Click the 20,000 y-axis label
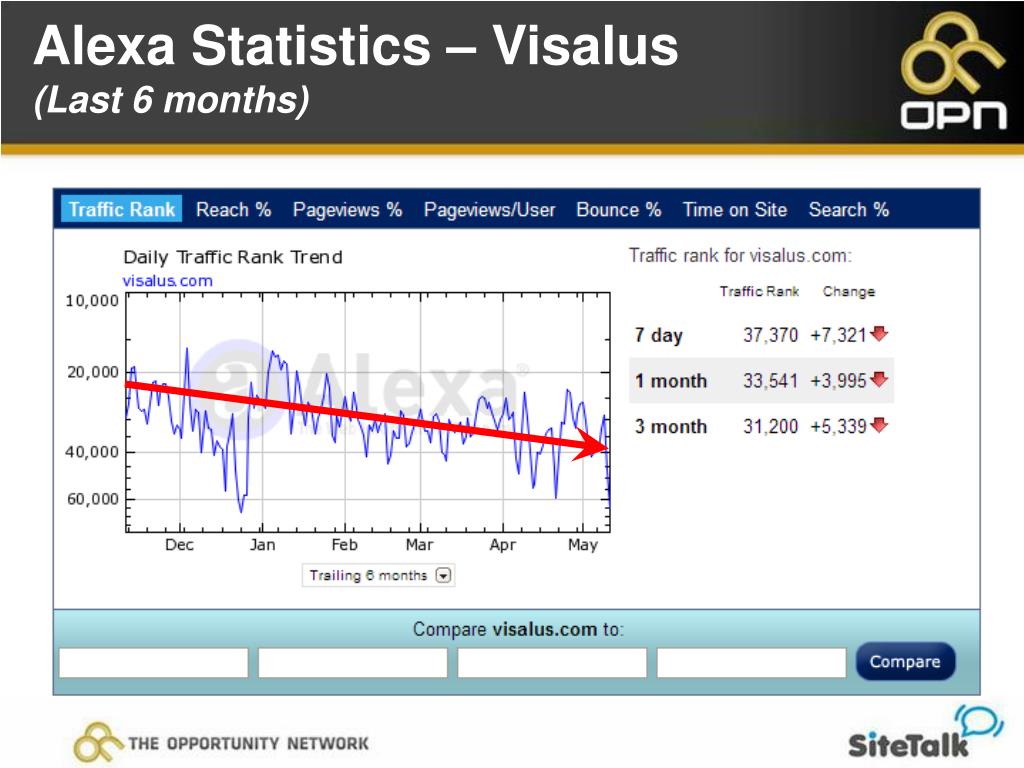The image size is (1024, 768). click(x=93, y=372)
